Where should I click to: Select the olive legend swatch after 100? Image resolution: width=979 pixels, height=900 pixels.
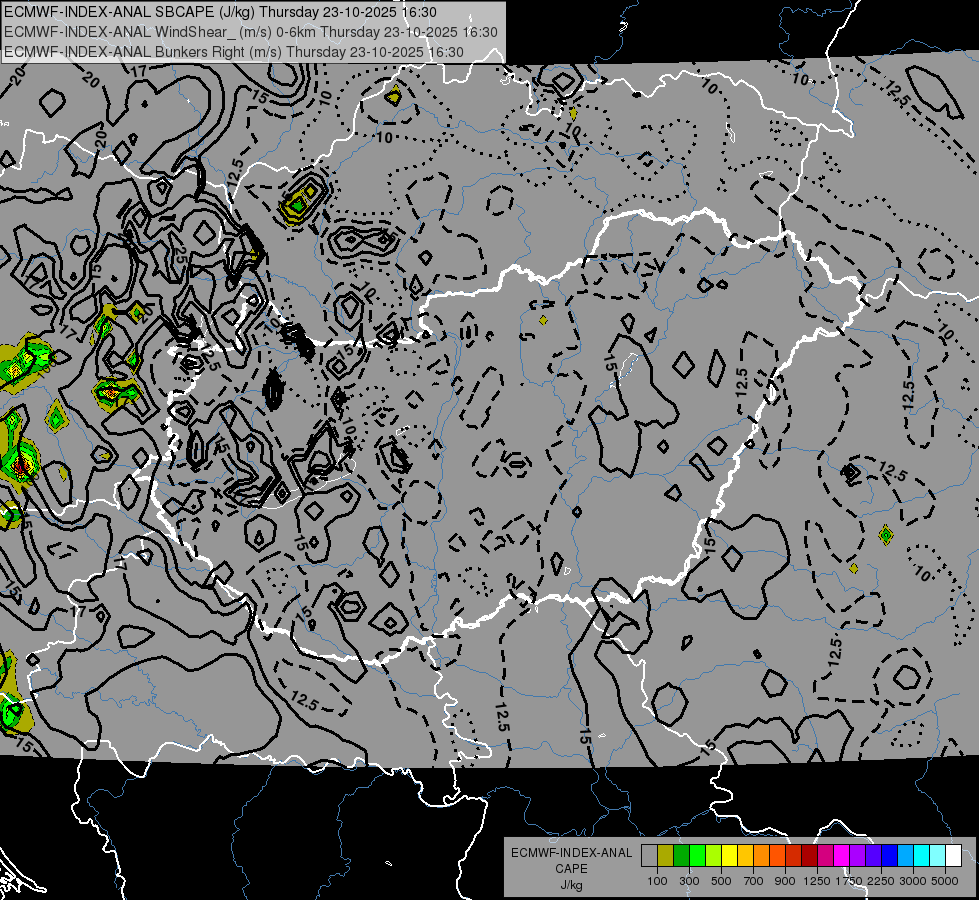pos(666,856)
